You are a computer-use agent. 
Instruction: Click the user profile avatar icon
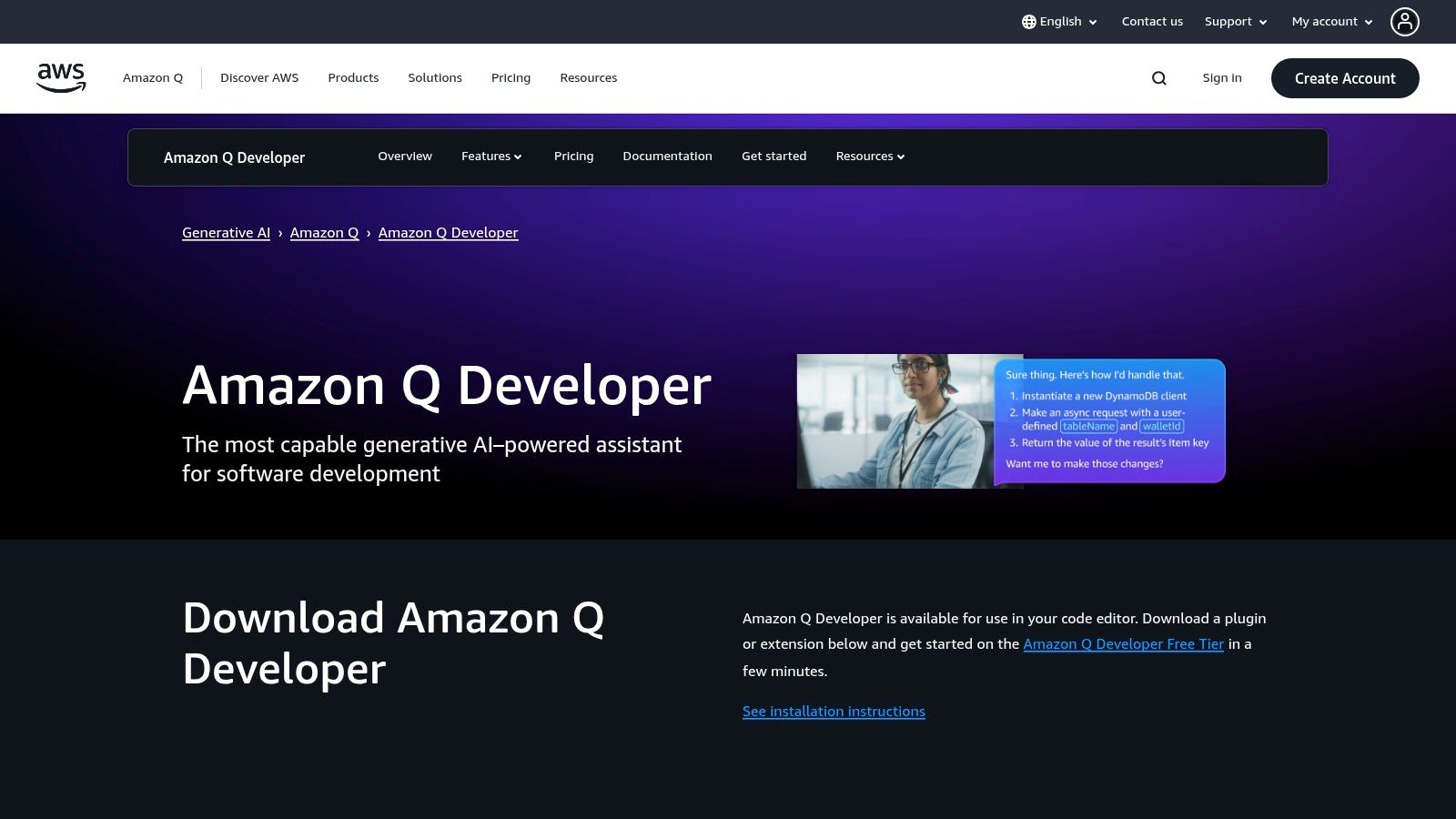(x=1404, y=22)
